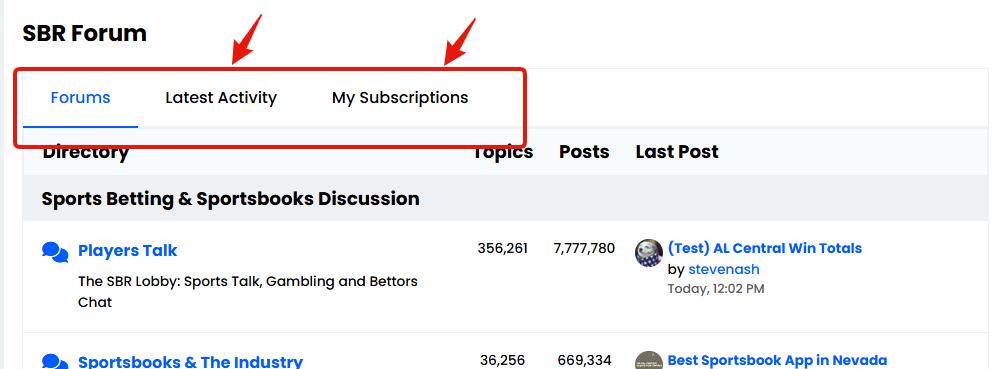Screen dimensions: 1002x369
Task: Click the Topics column header
Action: [x=503, y=152]
